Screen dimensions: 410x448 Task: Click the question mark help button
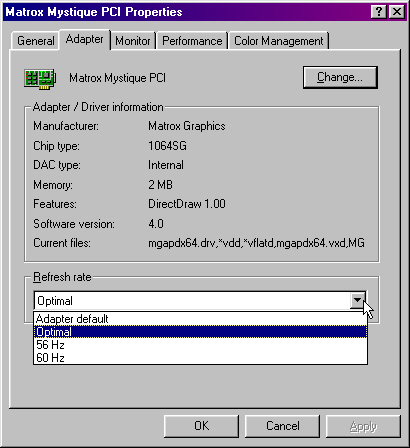click(x=379, y=12)
